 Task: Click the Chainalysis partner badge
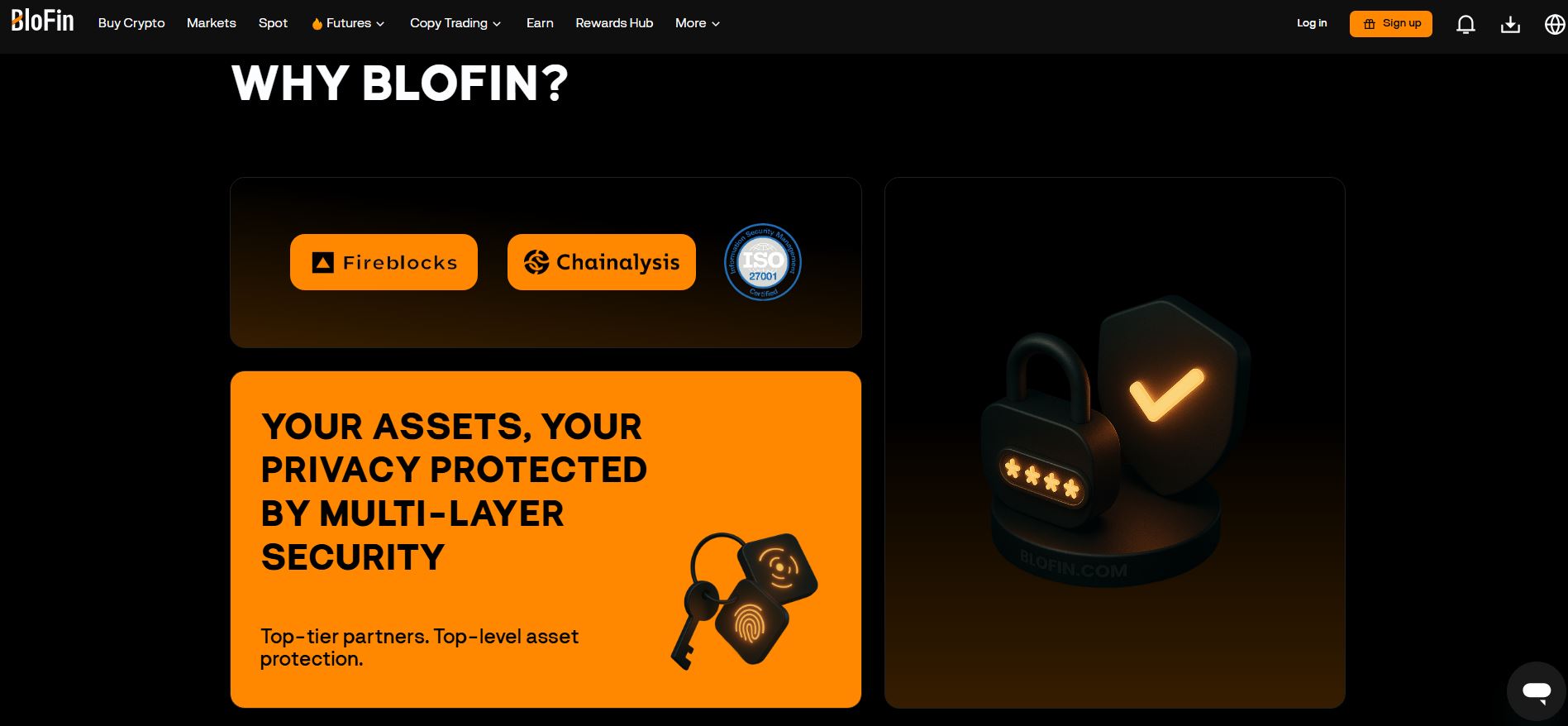(602, 262)
